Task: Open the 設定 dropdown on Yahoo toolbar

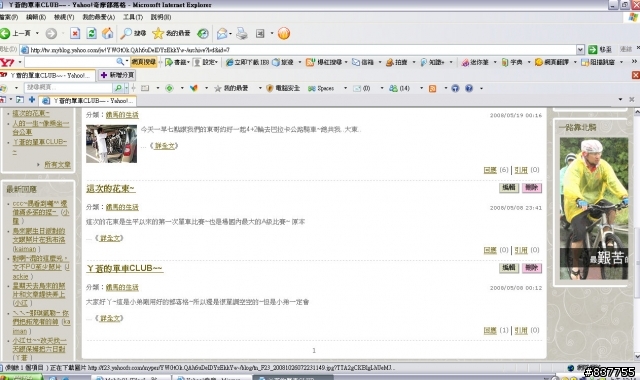Action: tap(206, 62)
